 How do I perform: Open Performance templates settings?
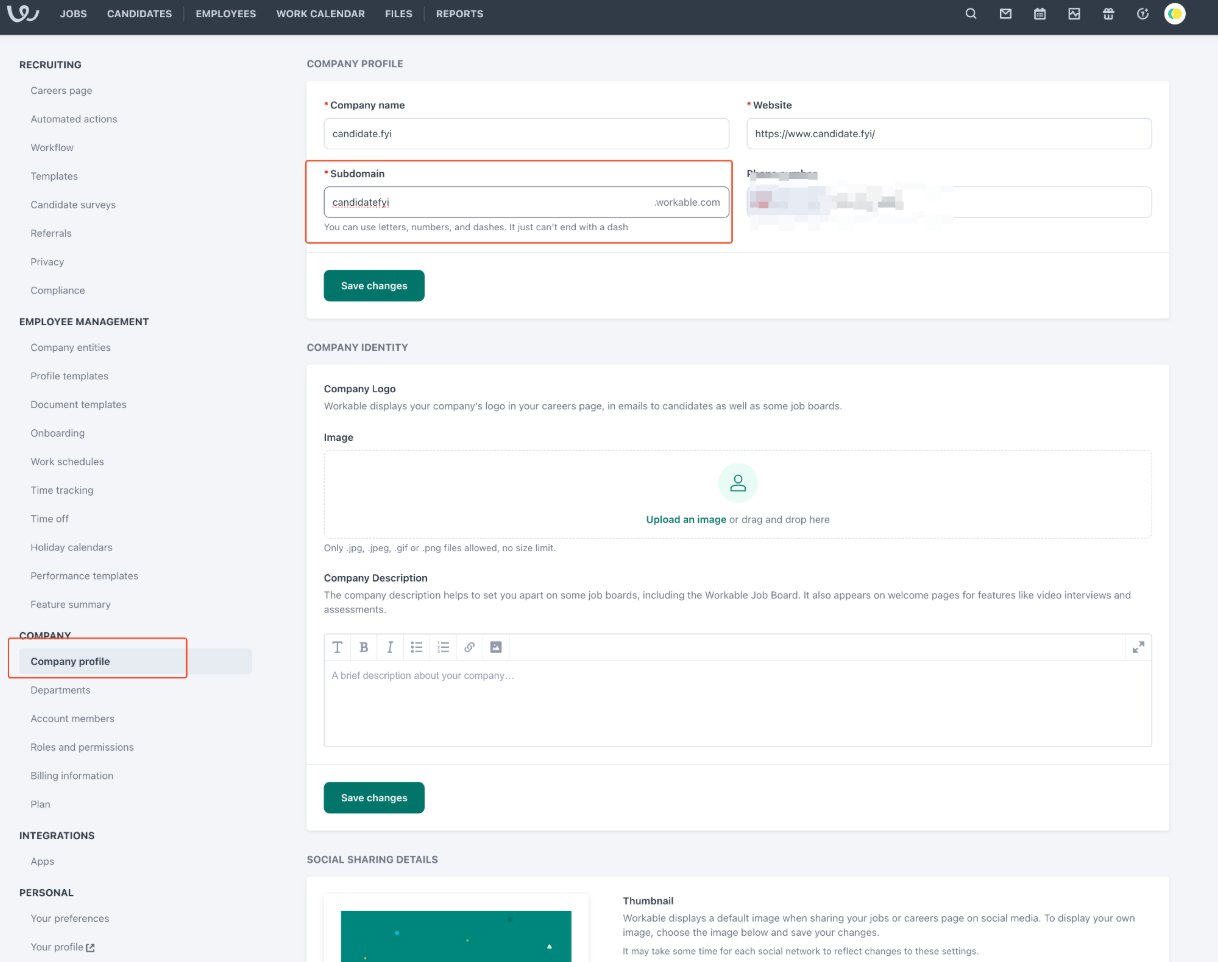tap(85, 576)
